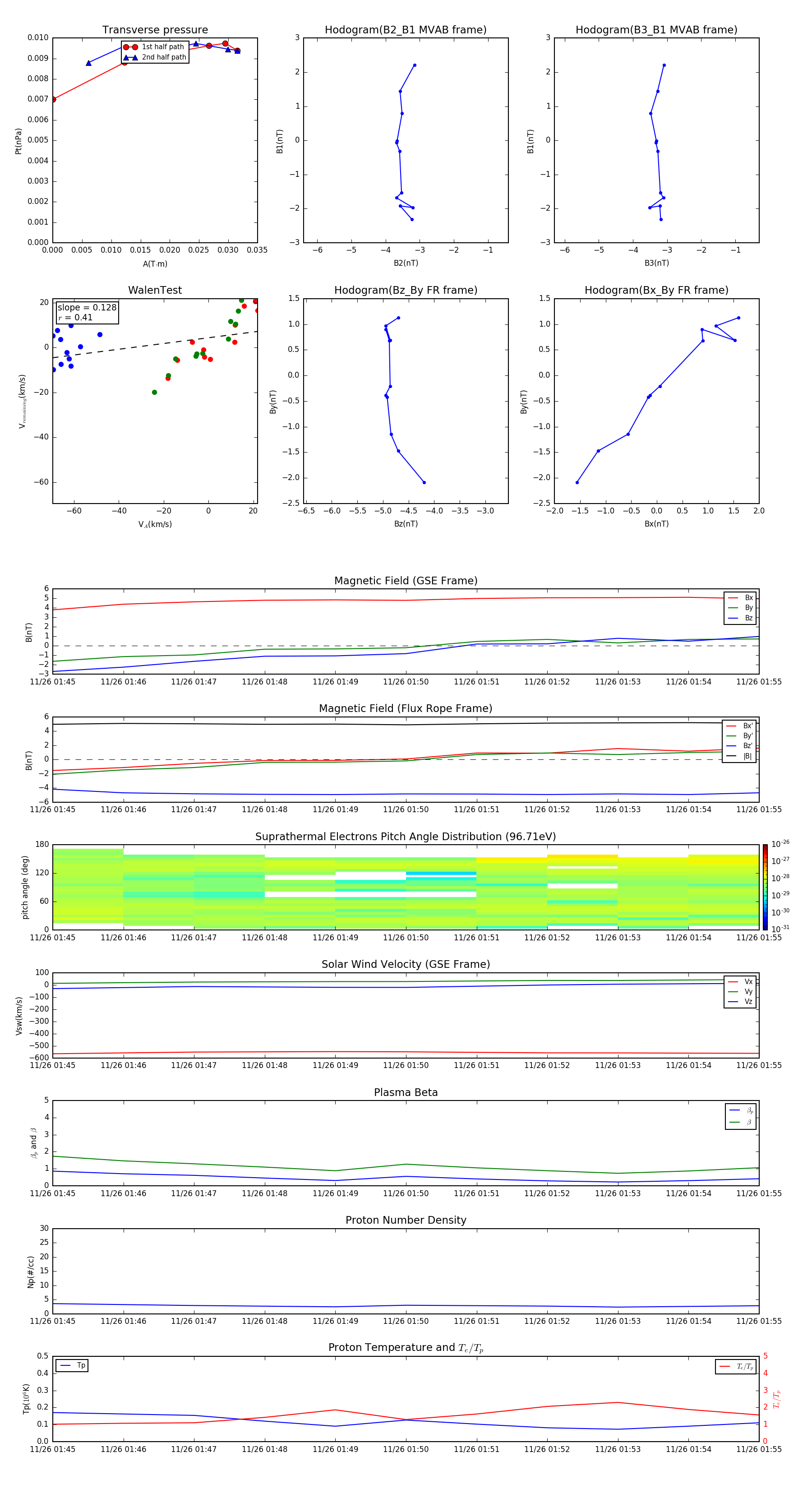Click "|B|" in the Flux Rope legend
Viewport: 812px width, 1489px height.
click(747, 756)
